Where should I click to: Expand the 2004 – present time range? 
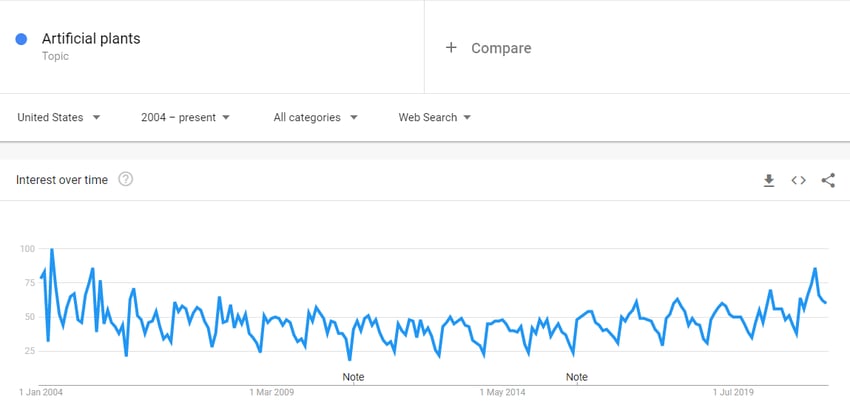tap(185, 117)
